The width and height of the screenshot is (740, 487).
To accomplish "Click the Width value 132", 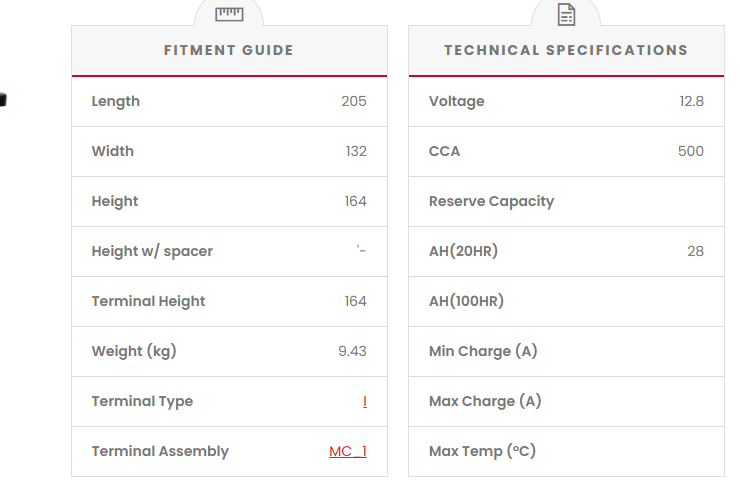I will click(356, 151).
